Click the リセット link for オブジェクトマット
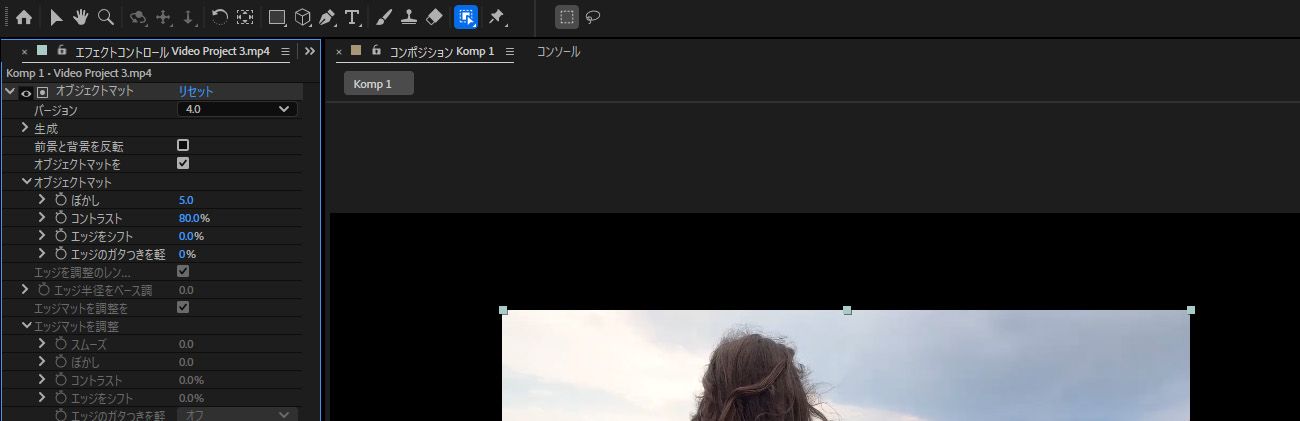Image resolution: width=1300 pixels, height=421 pixels. click(195, 91)
